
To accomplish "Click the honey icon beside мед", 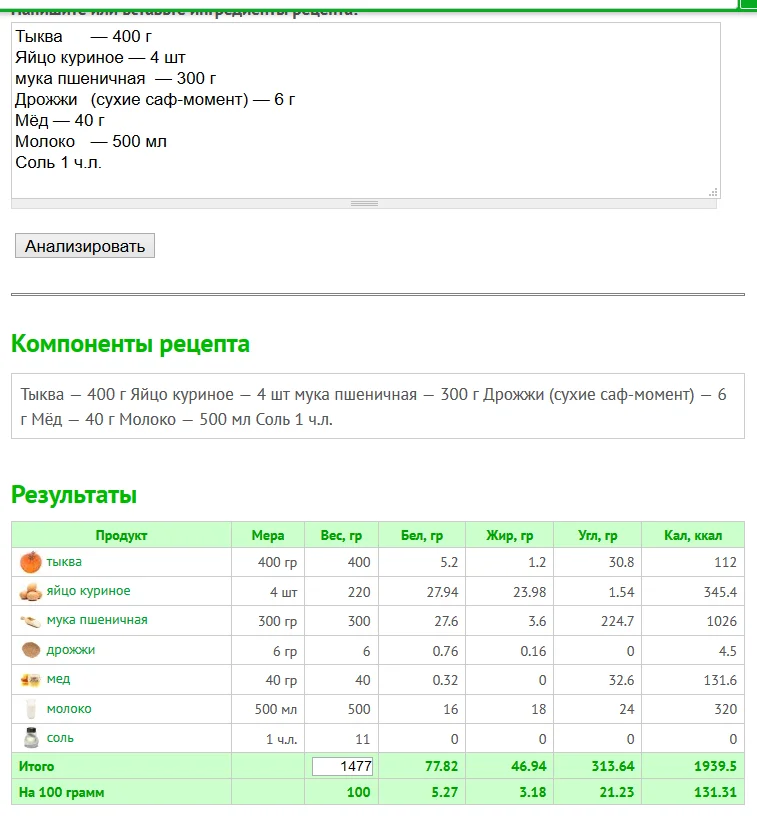I will (x=31, y=680).
